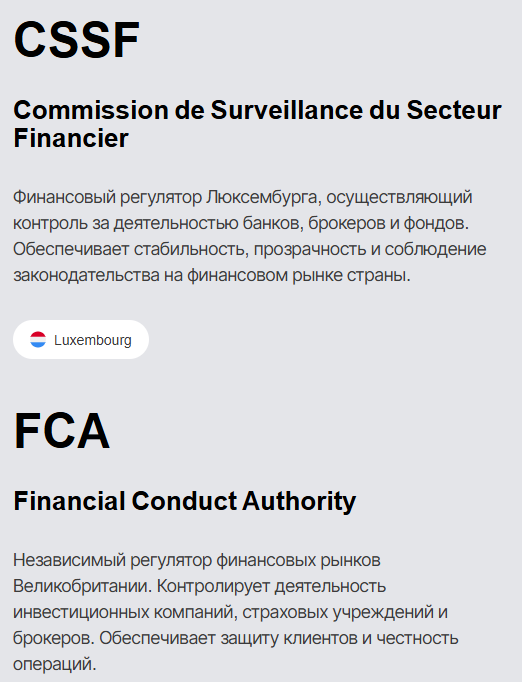
Task: Click the line starting контроль за деятельностью банков
Action: 241,223
